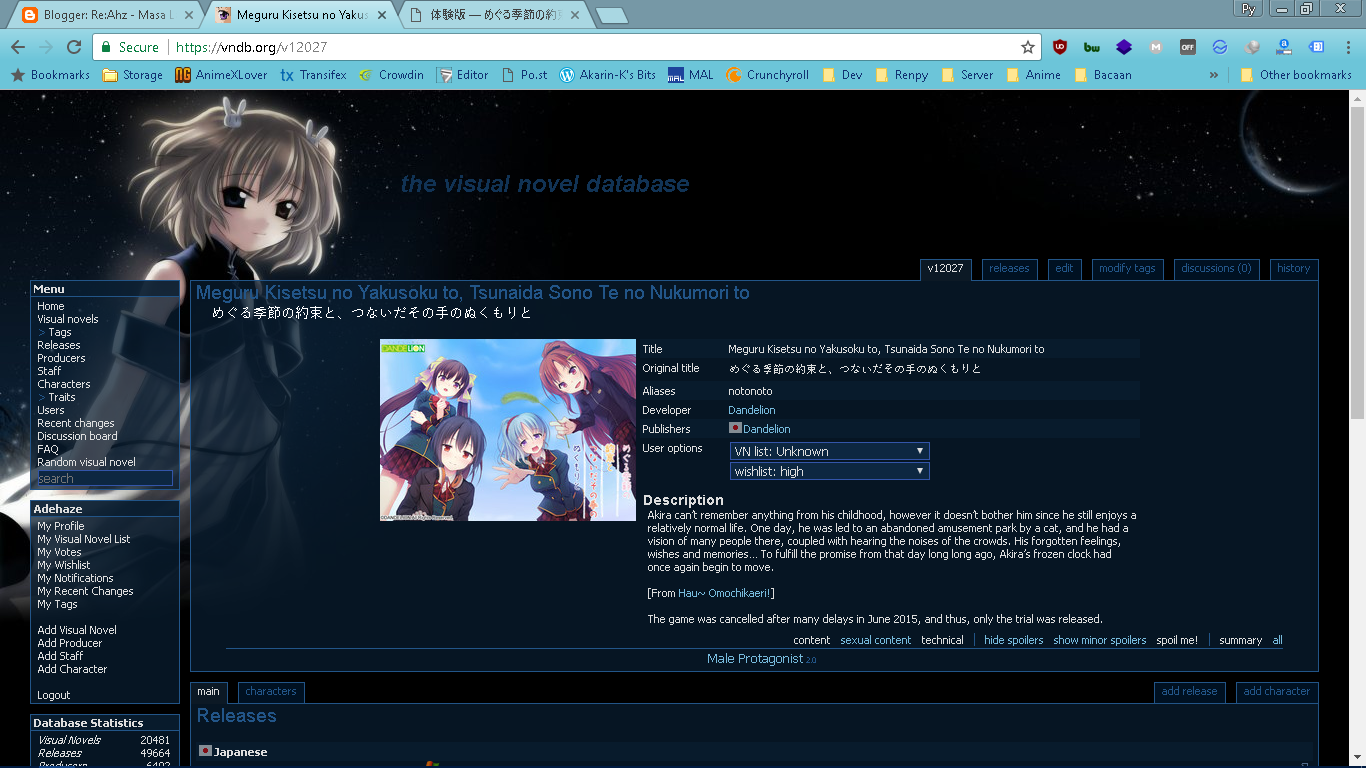The width and height of the screenshot is (1366, 768).
Task: Reload the current page
Action: tap(74, 47)
